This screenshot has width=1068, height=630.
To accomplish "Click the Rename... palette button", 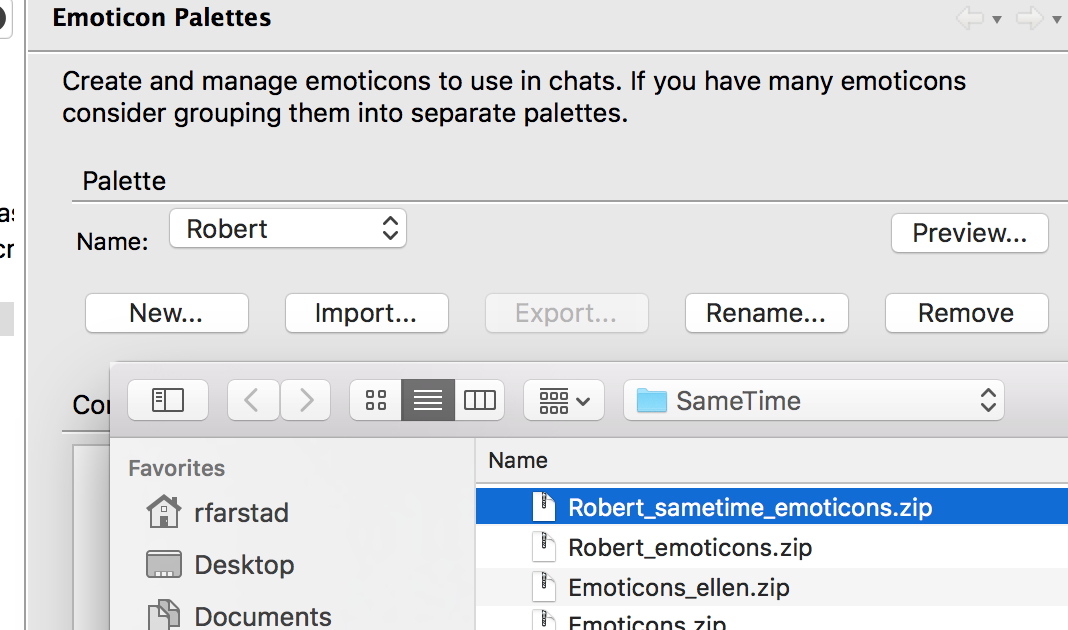I will click(x=766, y=313).
